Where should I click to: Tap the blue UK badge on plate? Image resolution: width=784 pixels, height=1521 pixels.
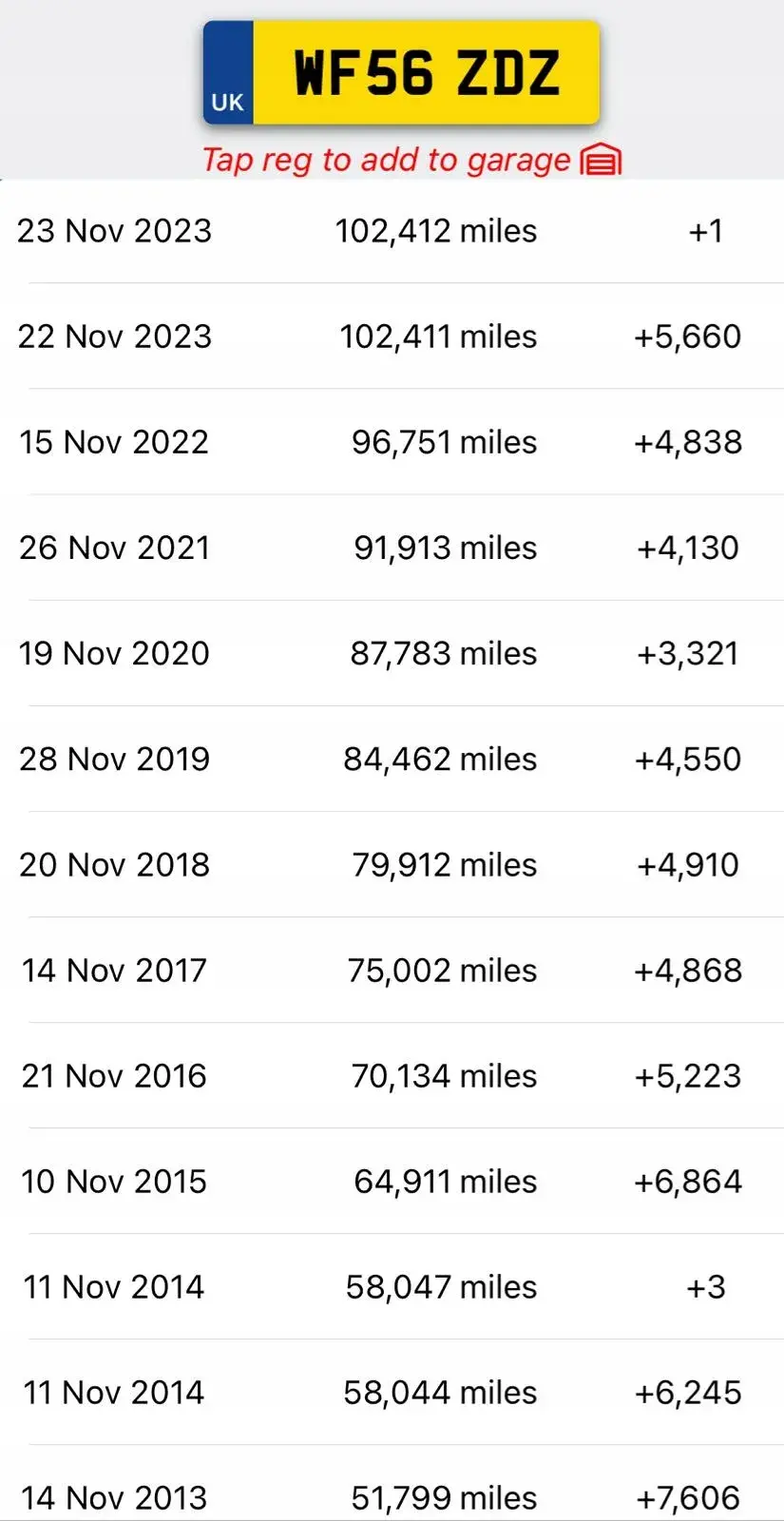click(x=228, y=73)
